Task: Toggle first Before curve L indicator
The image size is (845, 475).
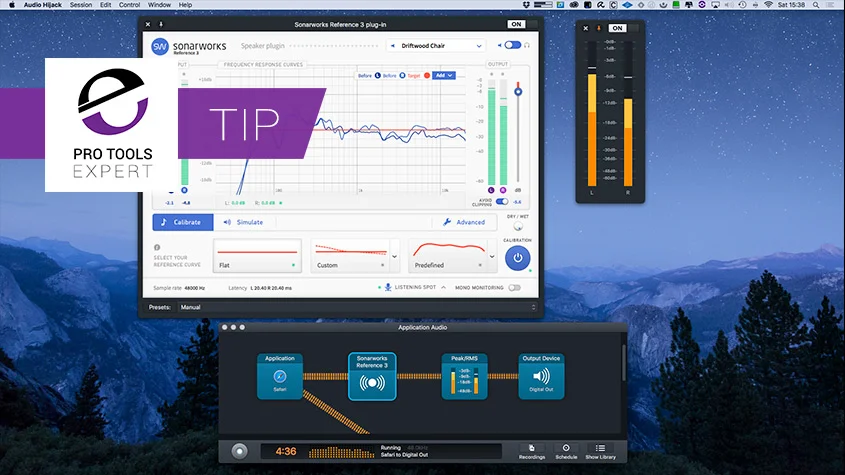Action: coord(377,75)
